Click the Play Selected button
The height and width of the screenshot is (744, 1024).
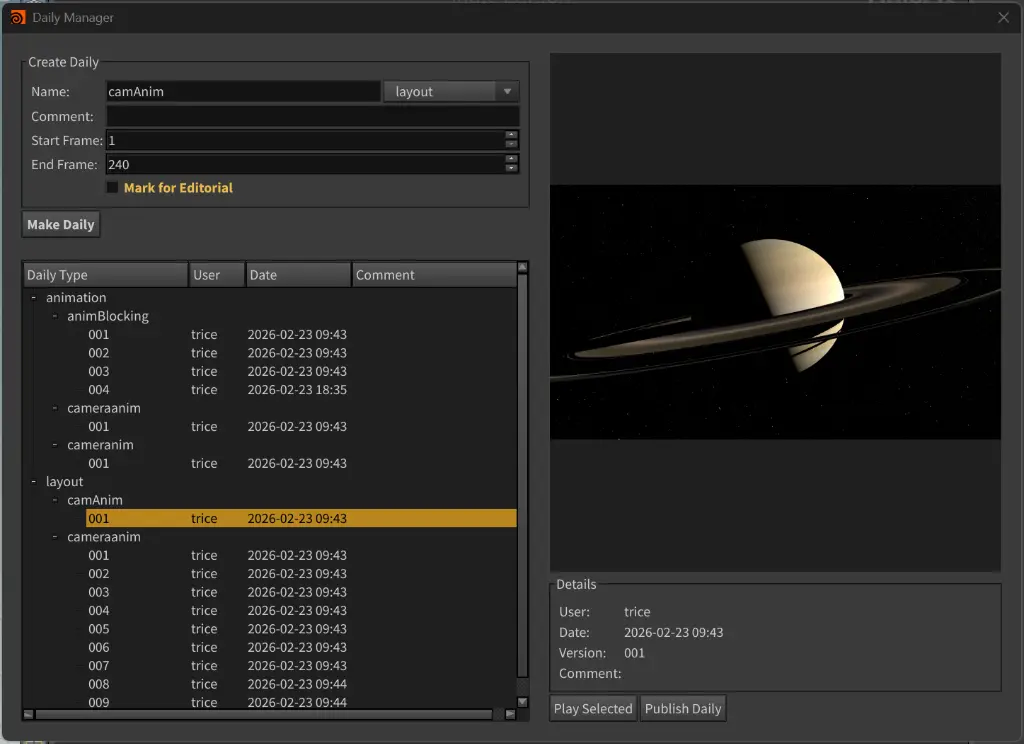(593, 709)
